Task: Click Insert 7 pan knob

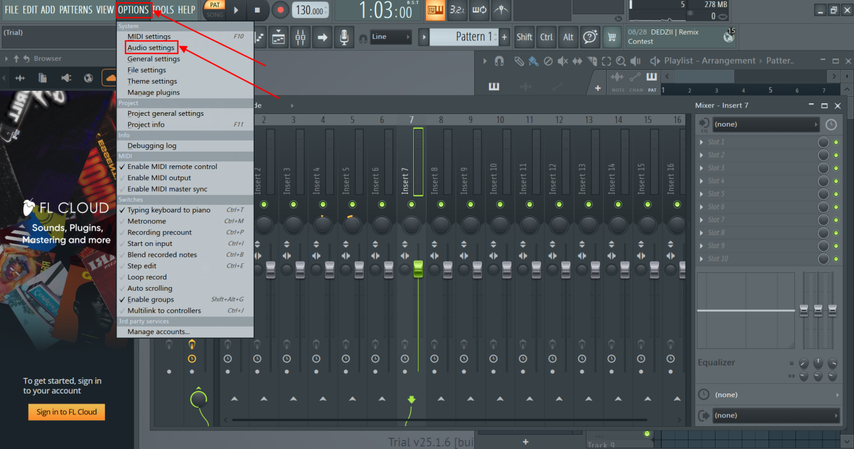Action: coord(411,224)
